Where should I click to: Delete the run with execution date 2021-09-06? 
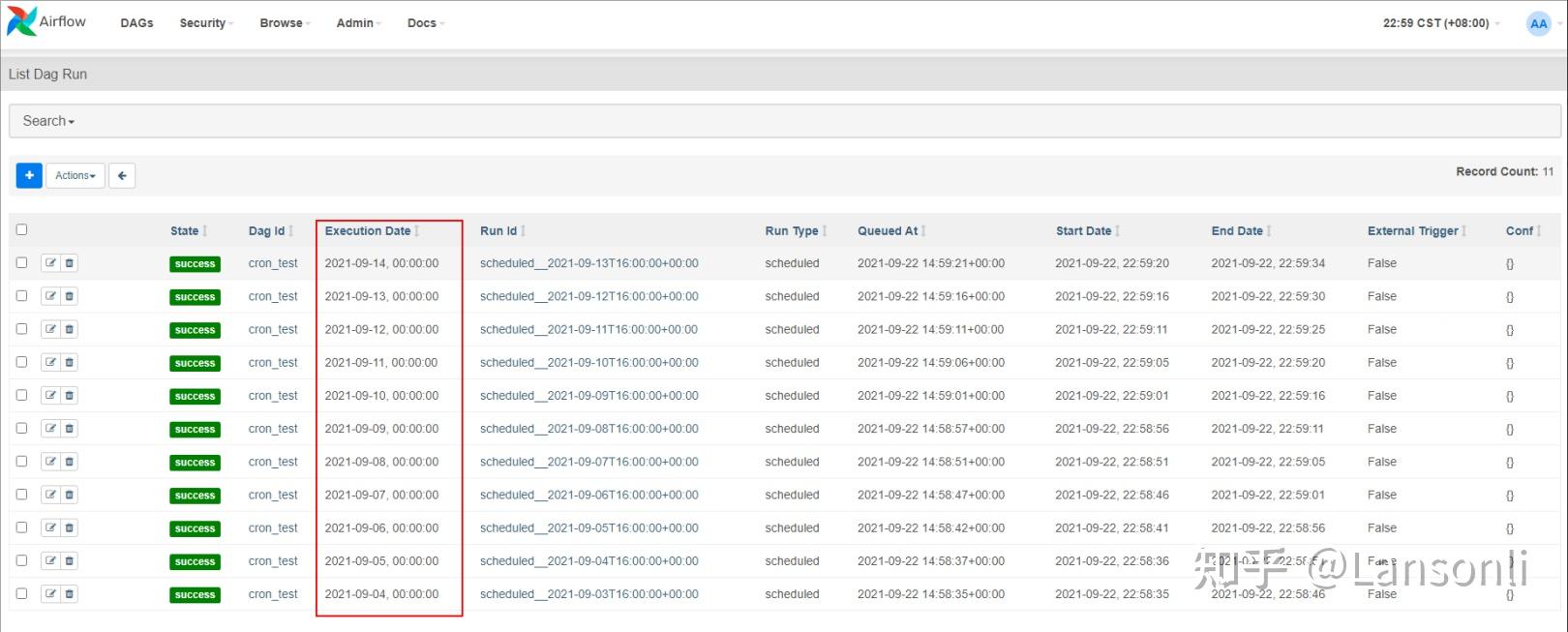coord(70,527)
